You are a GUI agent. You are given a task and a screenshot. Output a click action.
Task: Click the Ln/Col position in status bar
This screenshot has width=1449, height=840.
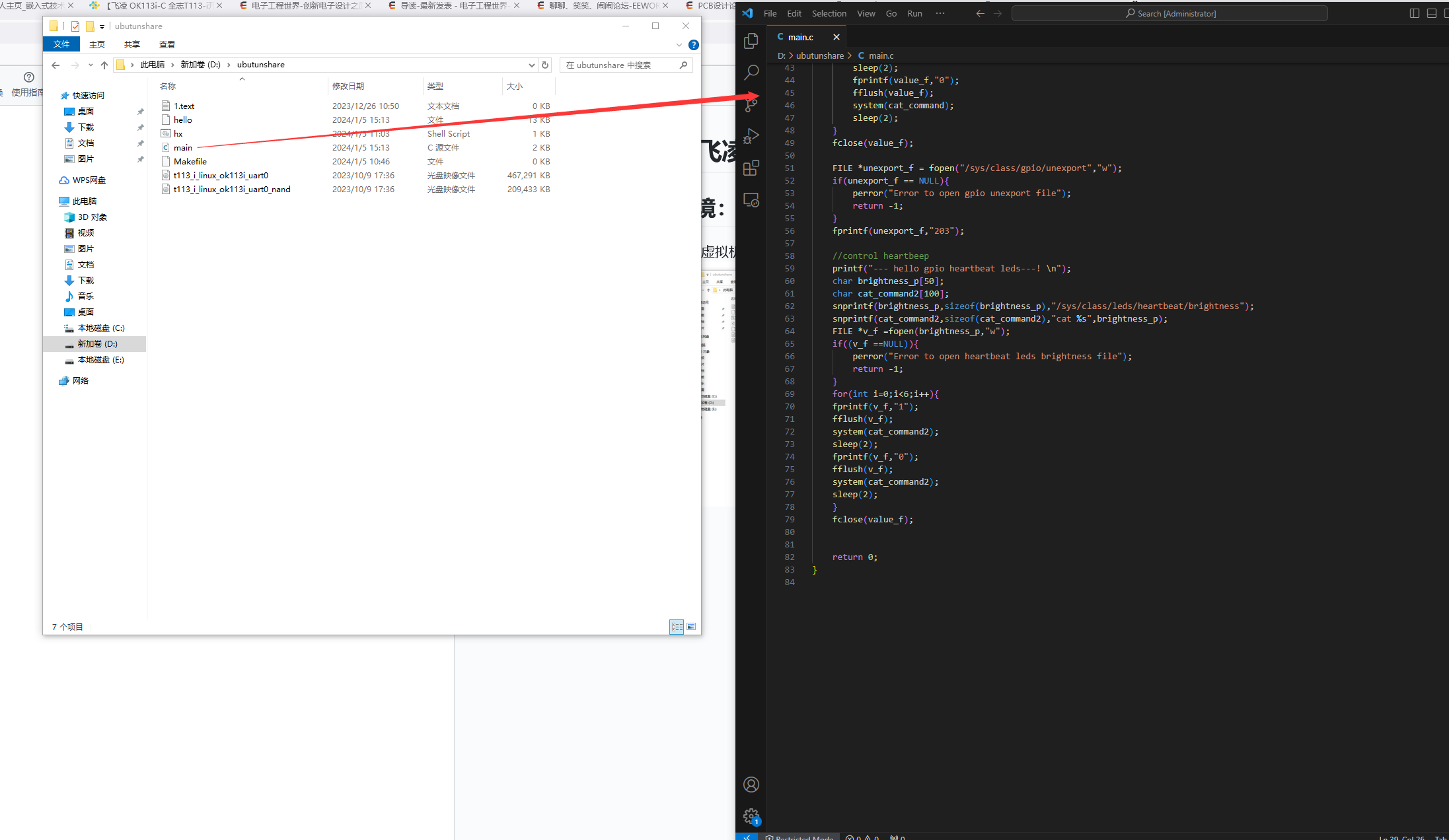[1402, 837]
